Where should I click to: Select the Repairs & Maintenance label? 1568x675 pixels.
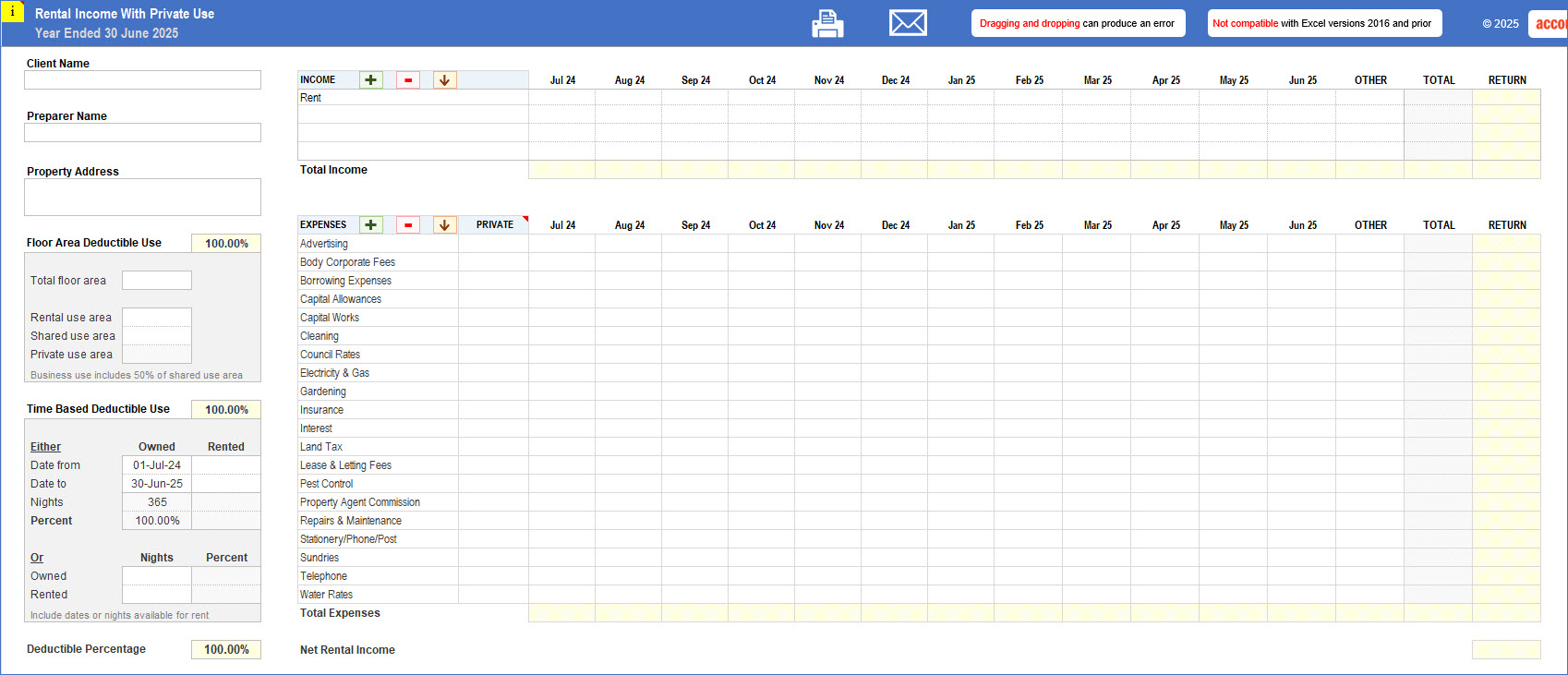[x=351, y=521]
